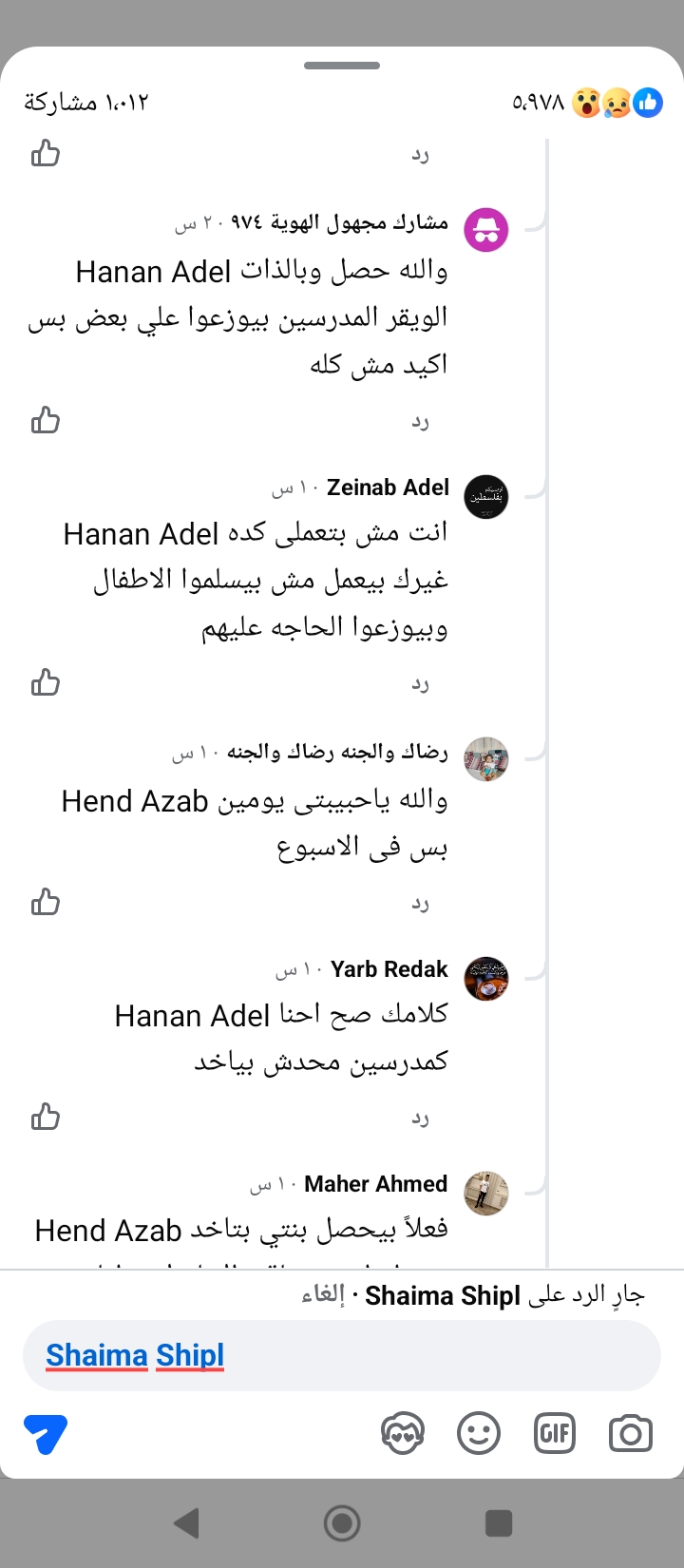Image resolution: width=684 pixels, height=1568 pixels.
Task: Like the رضاك والجنه comment
Action: pos(46,901)
